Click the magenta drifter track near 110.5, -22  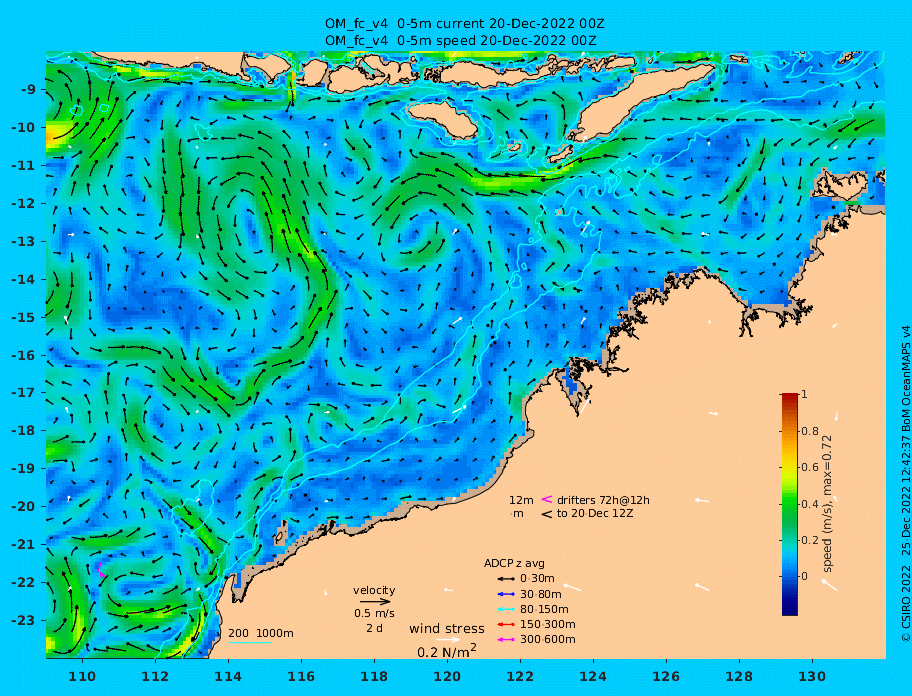point(101,570)
